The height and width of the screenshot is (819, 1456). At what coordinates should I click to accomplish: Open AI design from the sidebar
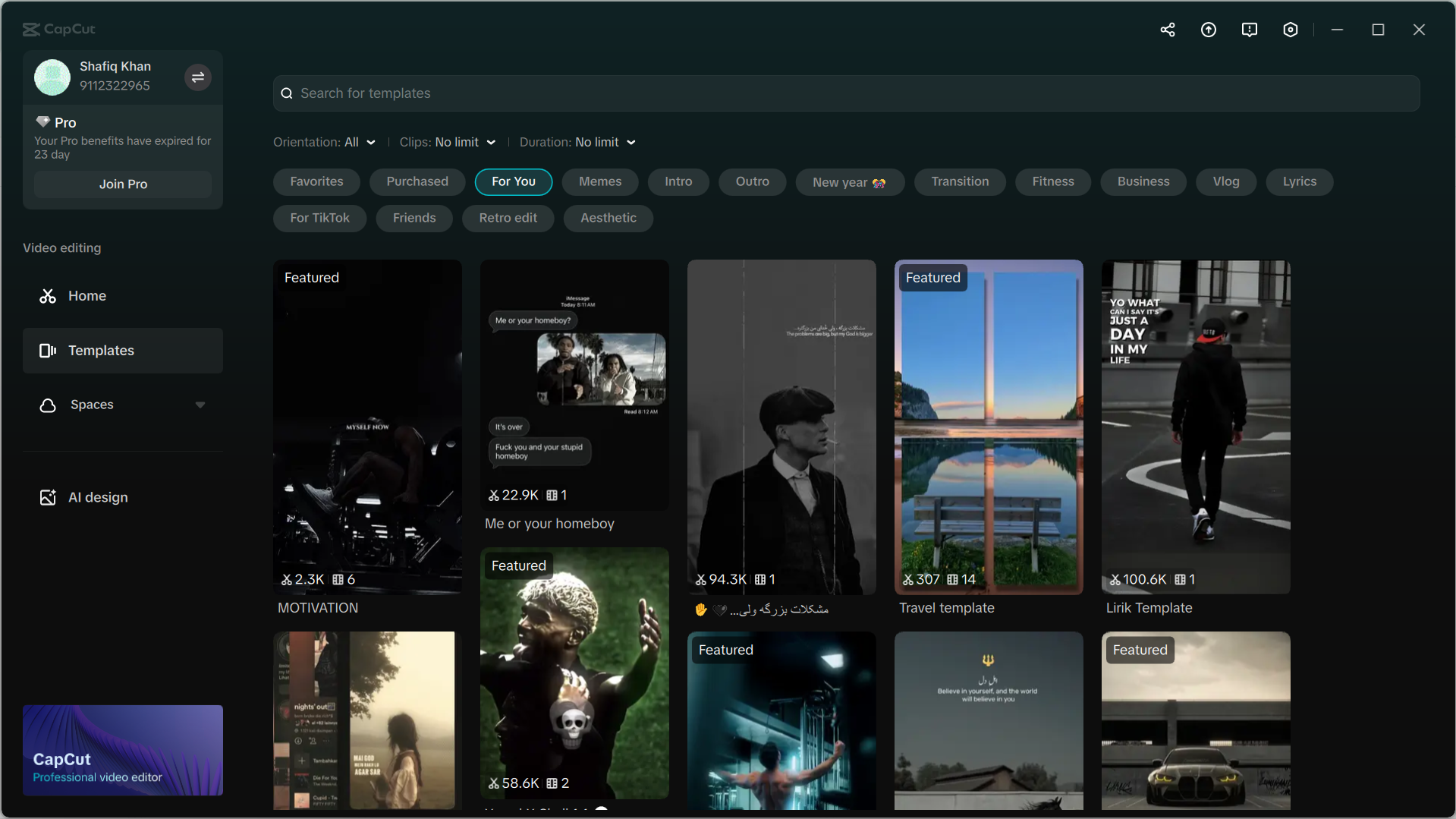click(x=98, y=497)
